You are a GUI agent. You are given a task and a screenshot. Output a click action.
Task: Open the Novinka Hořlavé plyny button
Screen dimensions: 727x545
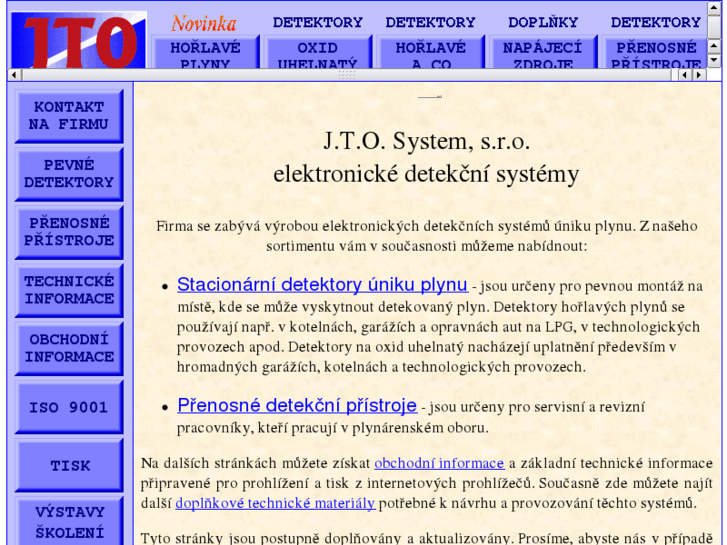click(205, 53)
